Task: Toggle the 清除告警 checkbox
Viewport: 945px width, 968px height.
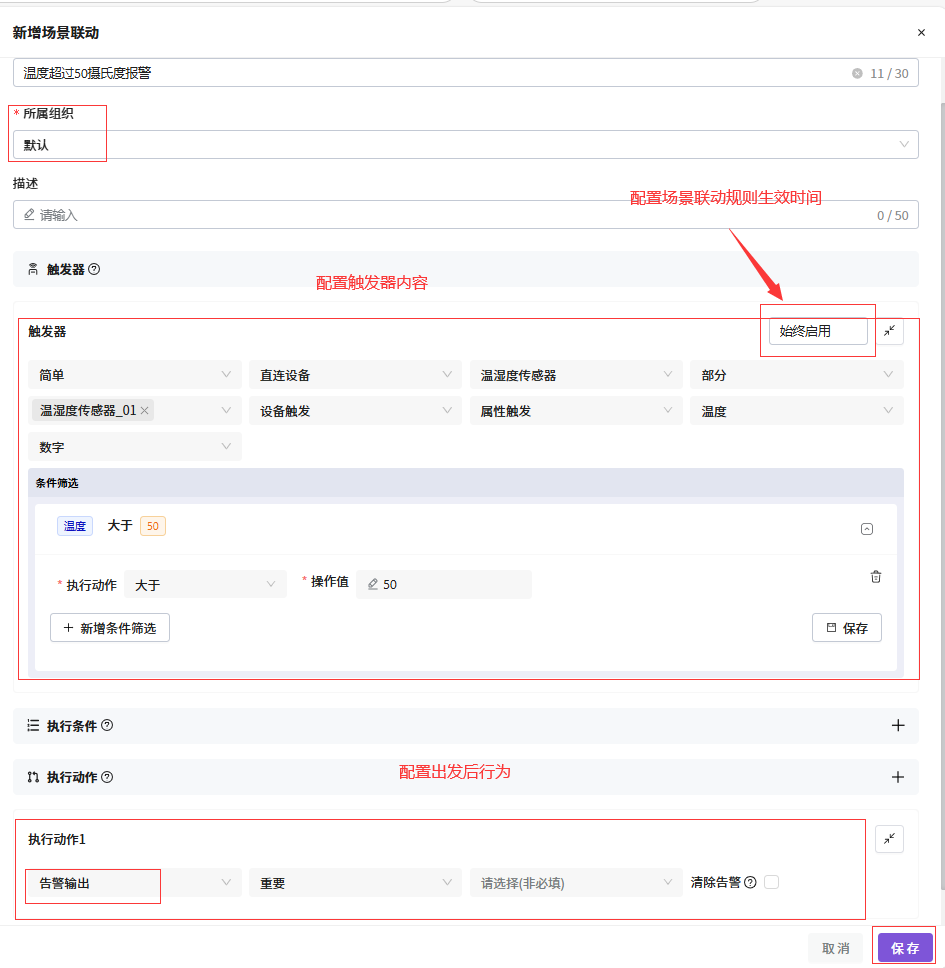Action: point(771,882)
